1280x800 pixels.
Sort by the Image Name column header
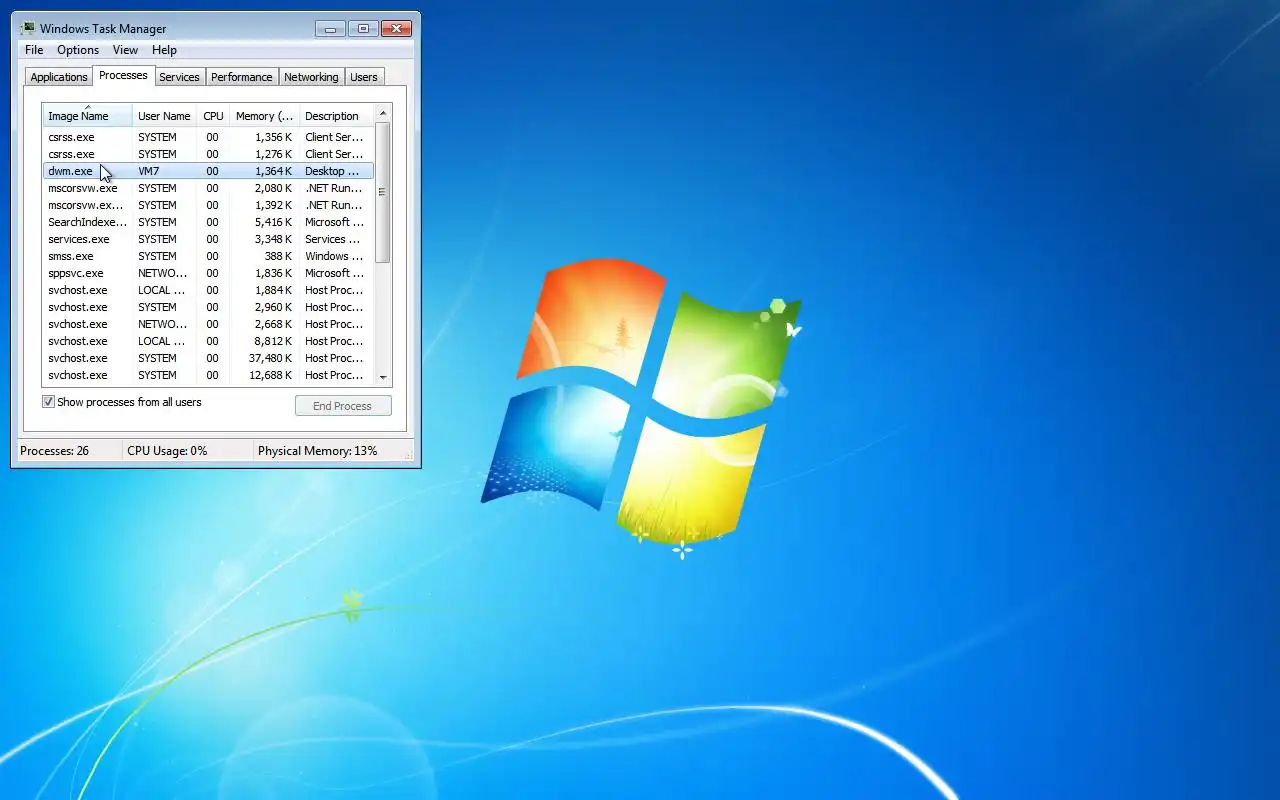point(87,115)
